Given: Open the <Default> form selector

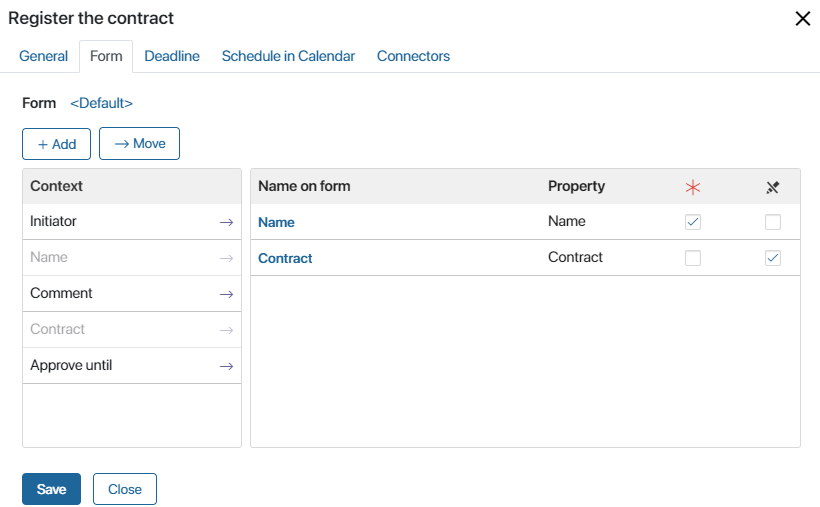Looking at the screenshot, I should [x=101, y=103].
